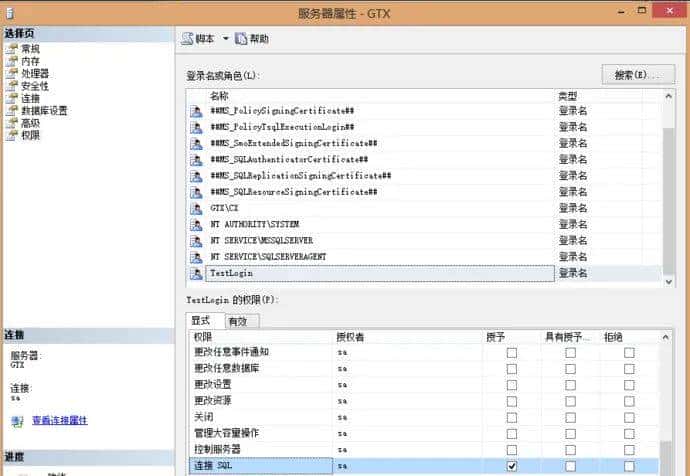Select the 连接 page in page list
This screenshot has height=476, width=690.
coord(30,98)
